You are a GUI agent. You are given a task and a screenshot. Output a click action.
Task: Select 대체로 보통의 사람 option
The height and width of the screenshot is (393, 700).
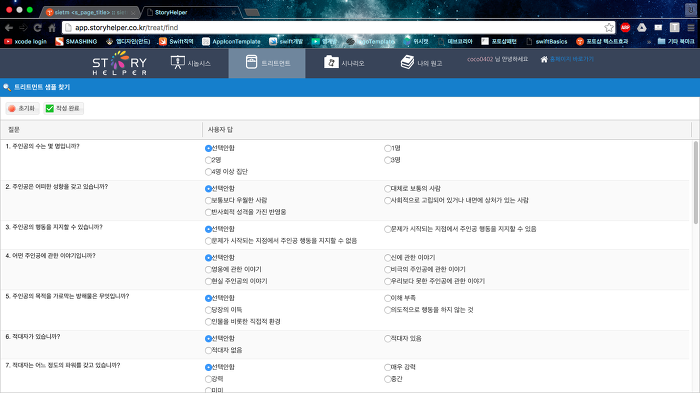pos(388,188)
